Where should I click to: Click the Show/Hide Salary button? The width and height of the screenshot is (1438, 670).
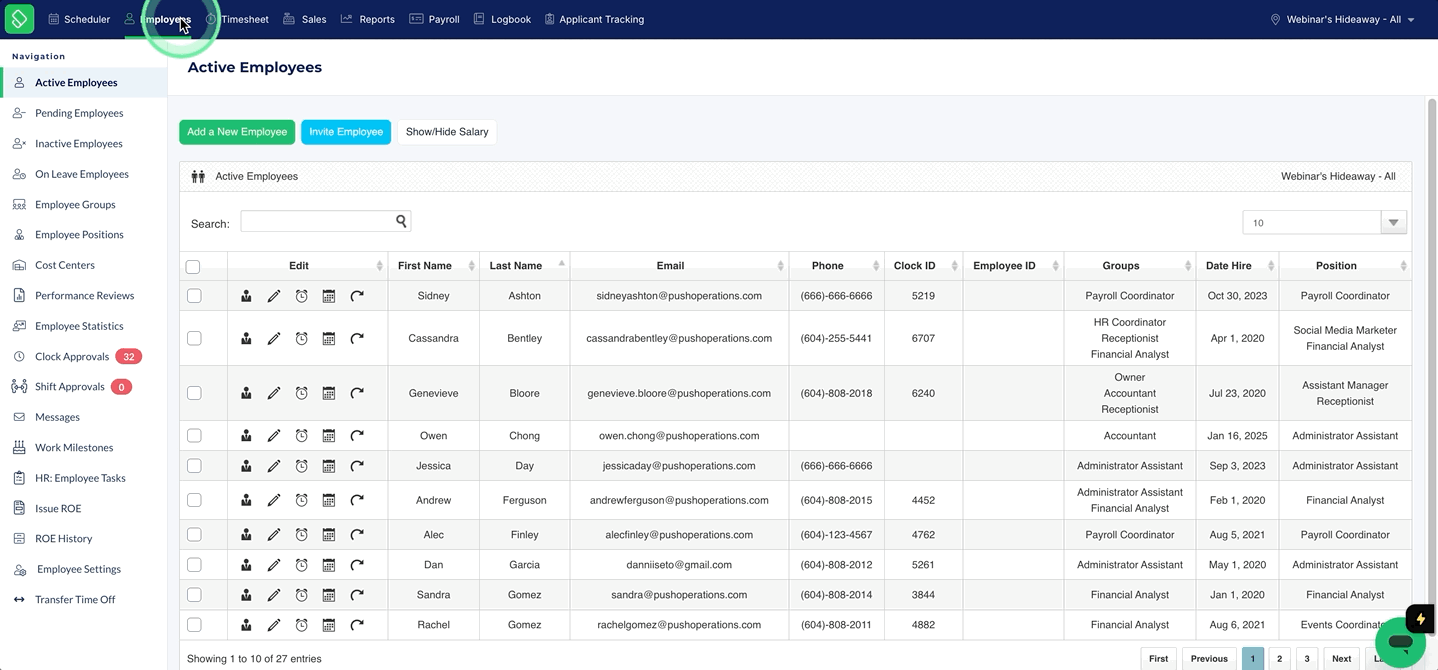pyautogui.click(x=447, y=132)
